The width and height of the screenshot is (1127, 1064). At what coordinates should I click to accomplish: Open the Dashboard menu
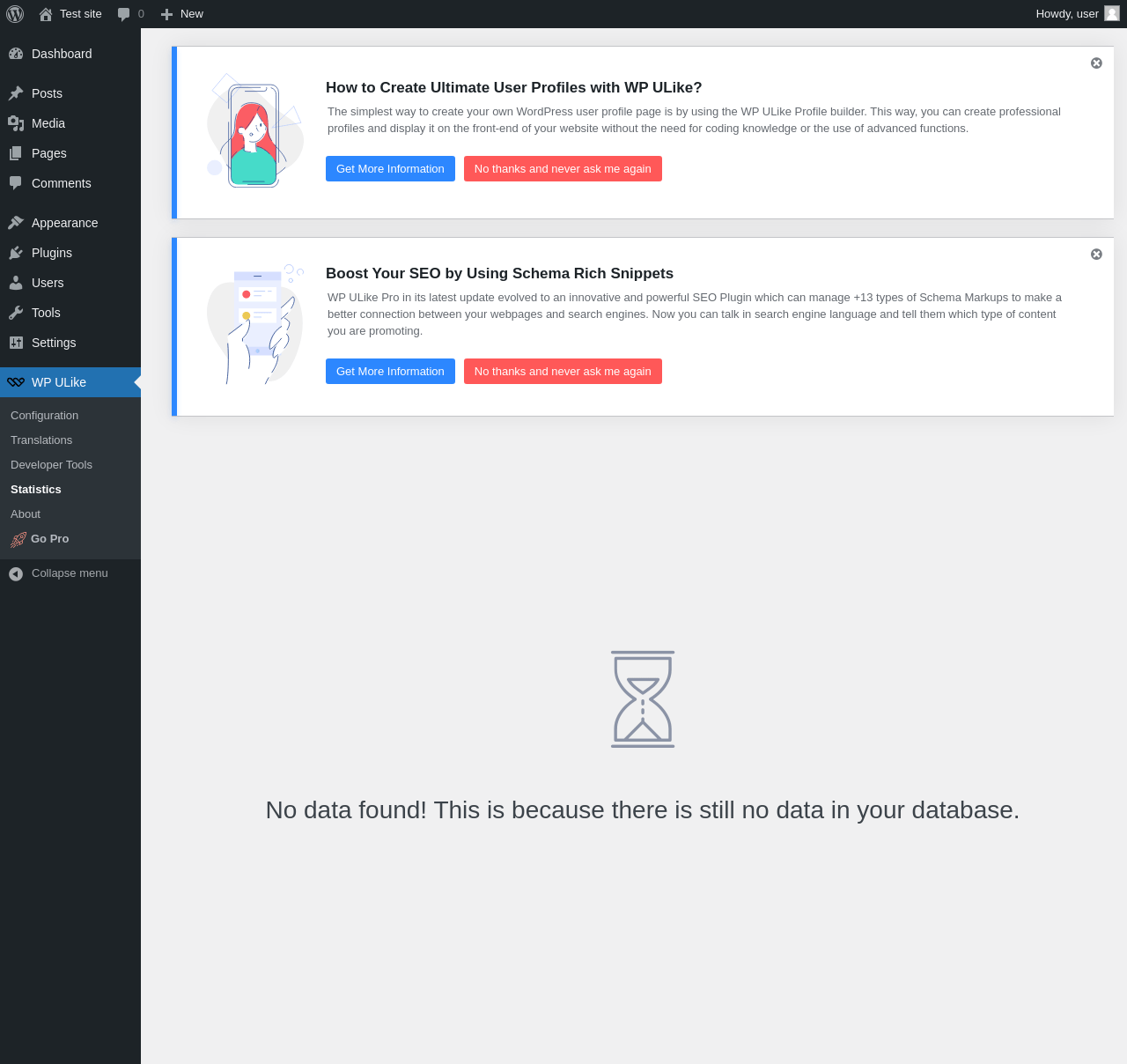(x=70, y=54)
